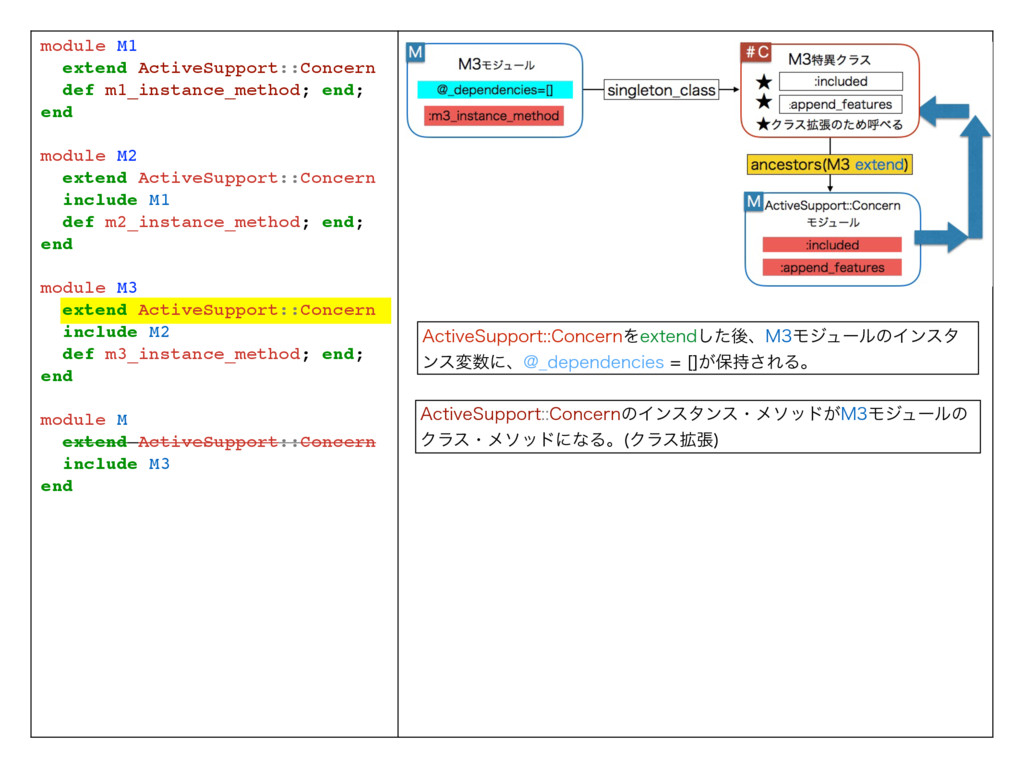Click the 'include M1' code line
The width and height of the screenshot is (1024, 768).
(x=116, y=200)
